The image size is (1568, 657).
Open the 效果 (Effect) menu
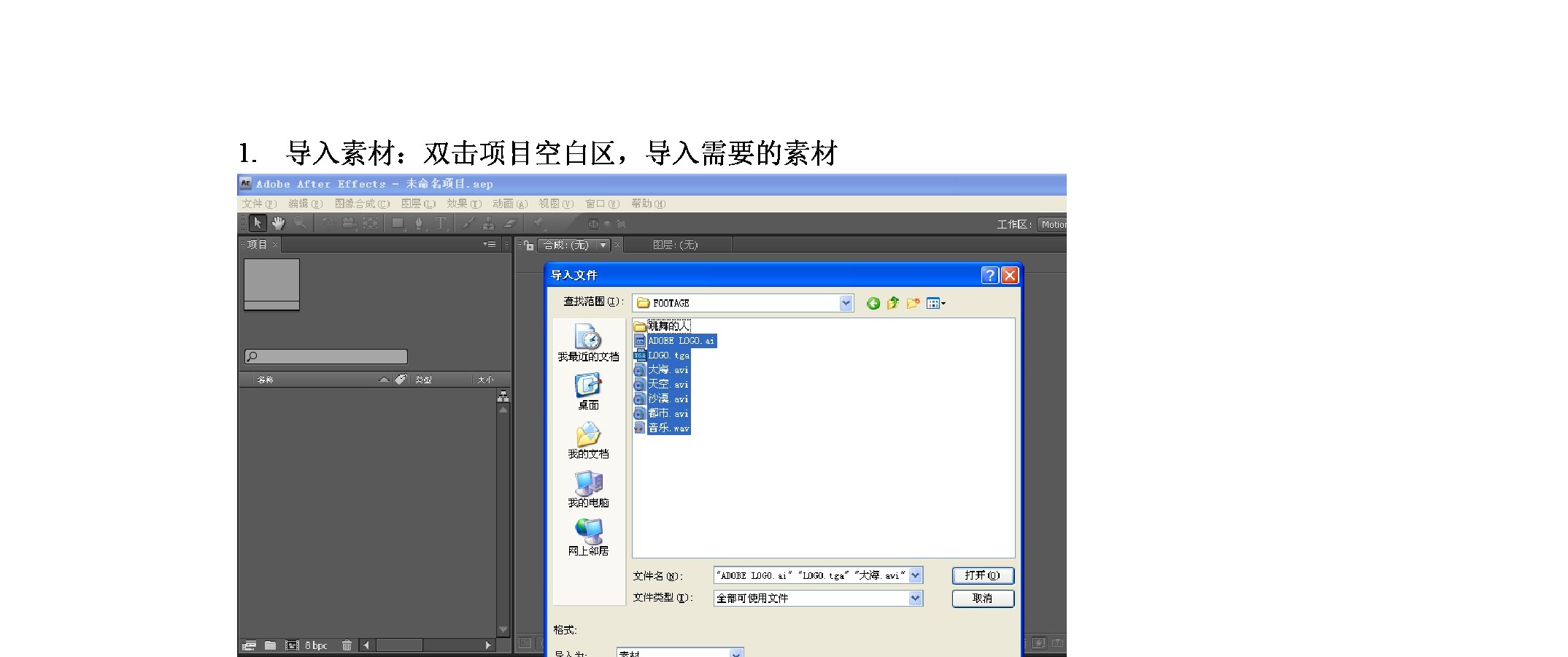464,204
